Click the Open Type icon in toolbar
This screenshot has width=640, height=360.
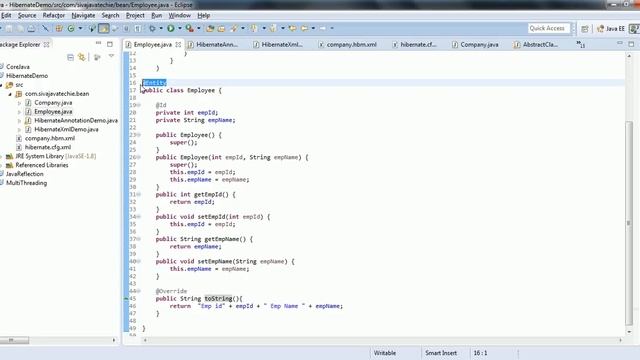pyautogui.click(x=210, y=28)
